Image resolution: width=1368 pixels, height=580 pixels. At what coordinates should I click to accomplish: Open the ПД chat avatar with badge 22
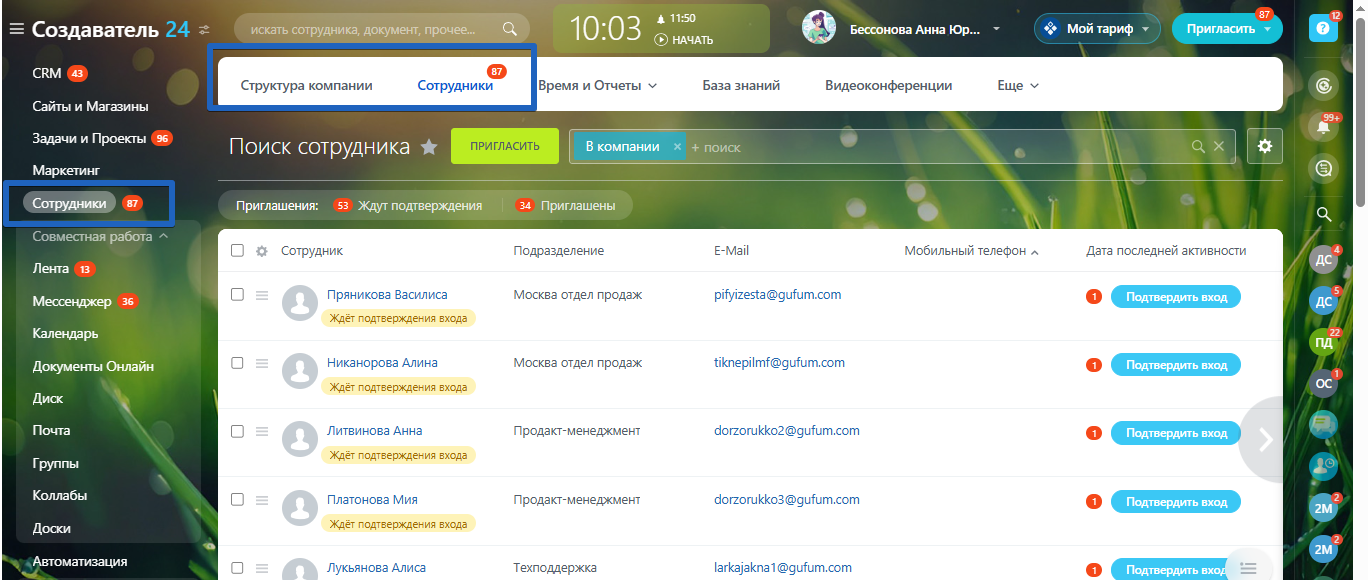[x=1323, y=342]
